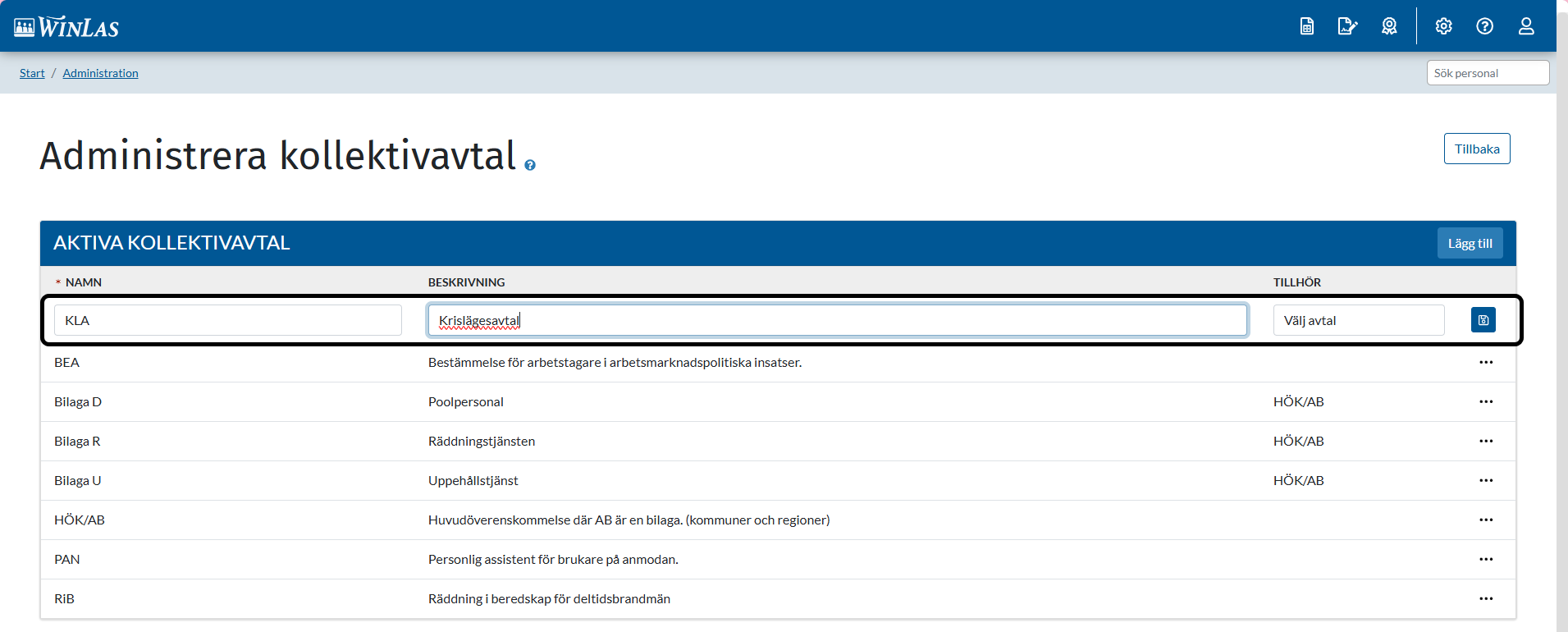
Task: Open the spreadsheet document icon in header
Action: tap(1307, 26)
